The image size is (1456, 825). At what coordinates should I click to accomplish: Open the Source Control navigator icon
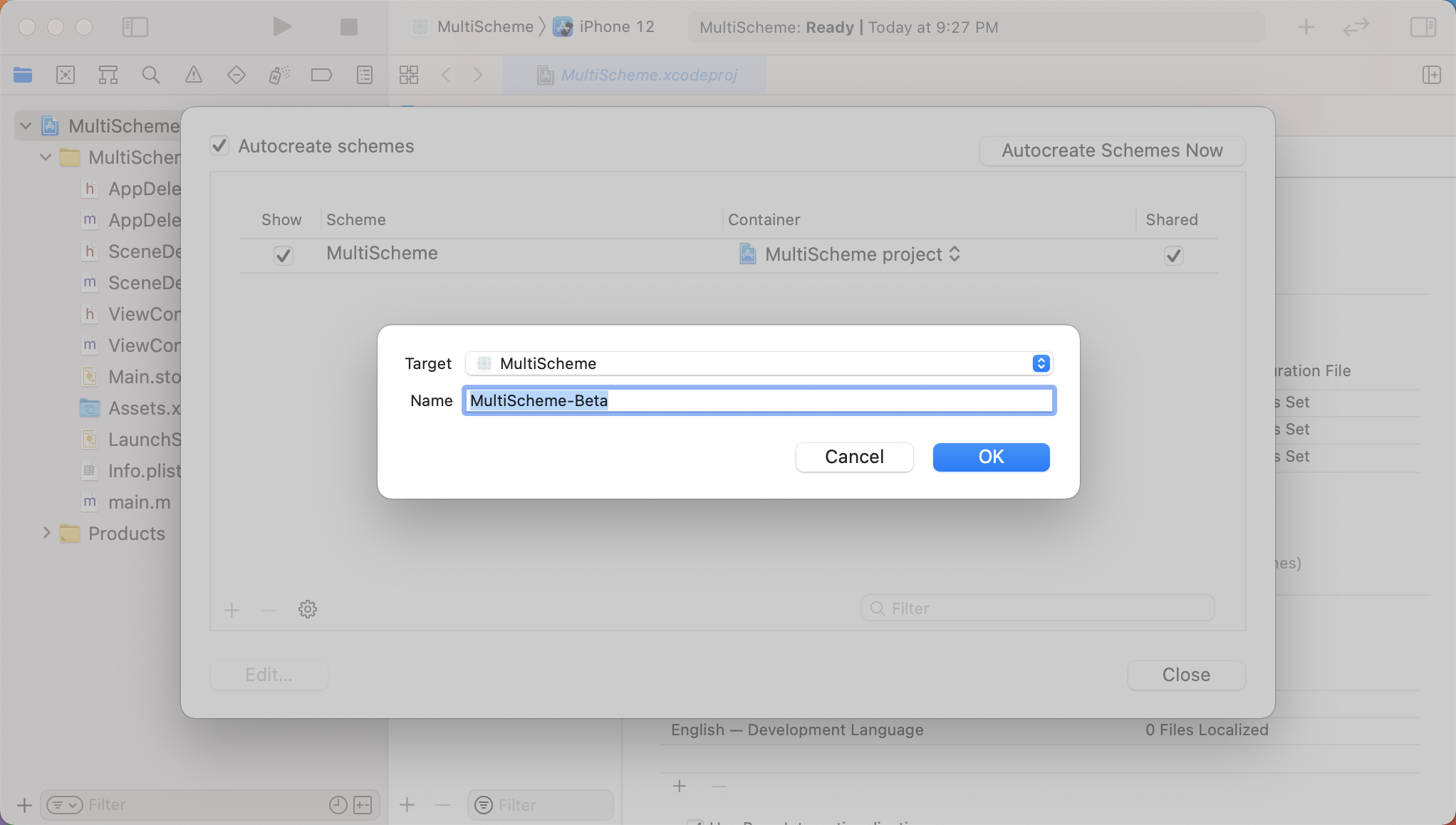66,75
